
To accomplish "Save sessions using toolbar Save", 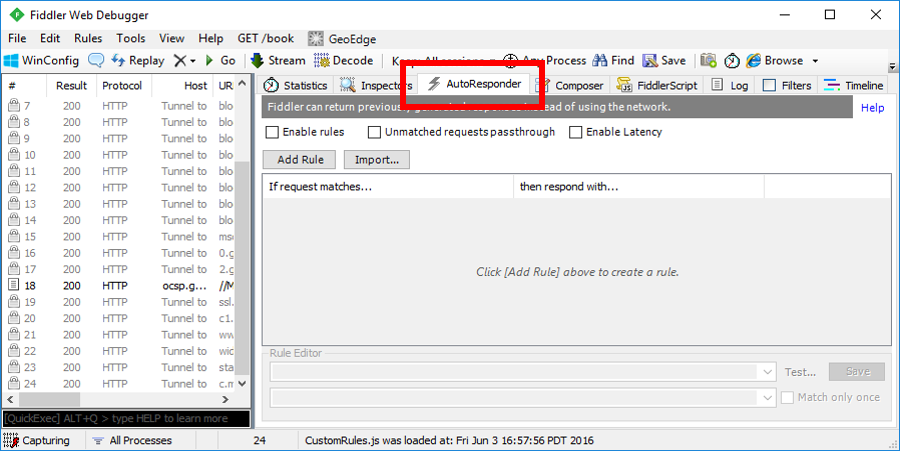I will pos(664,60).
